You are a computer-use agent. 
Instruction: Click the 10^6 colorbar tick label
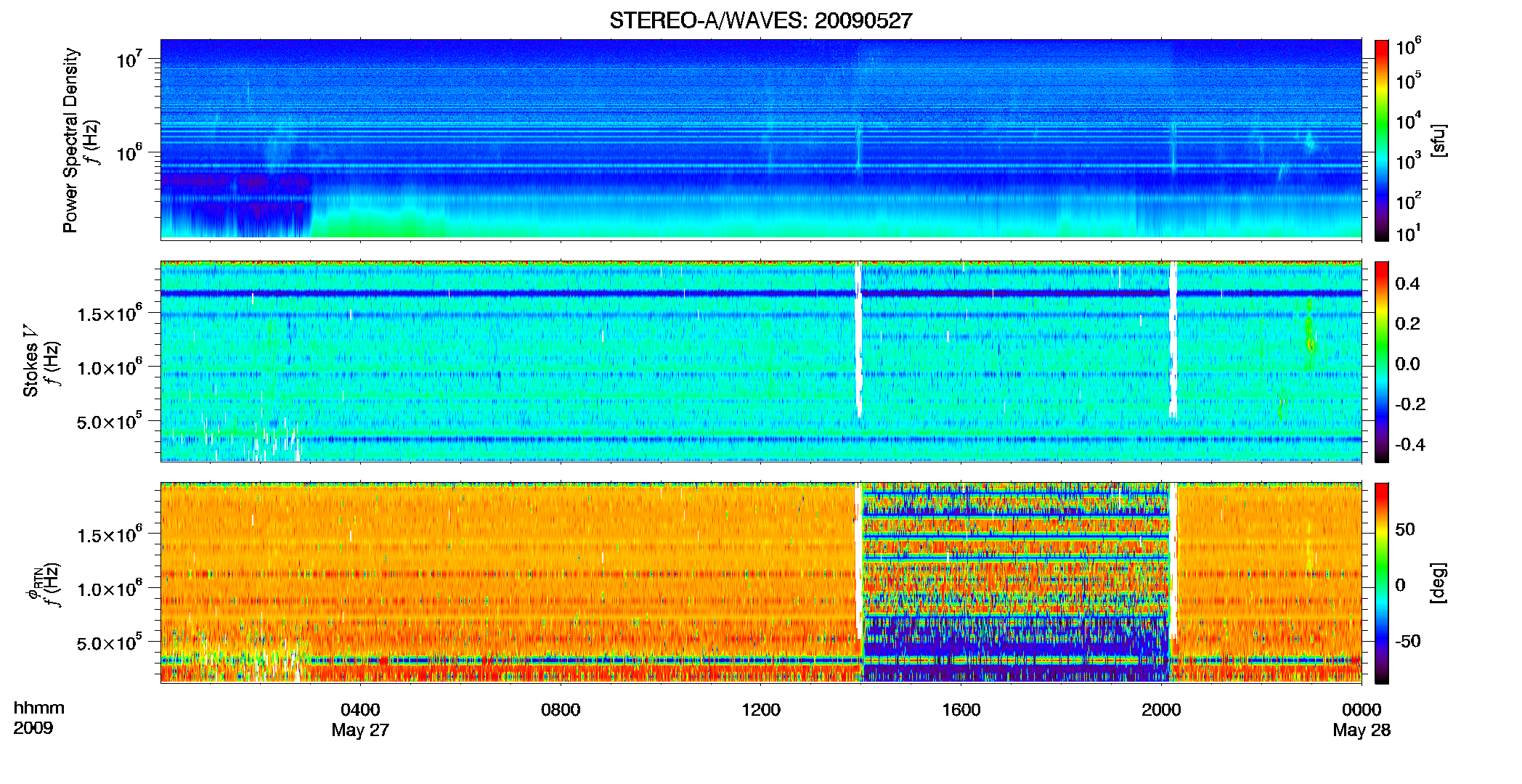click(1409, 46)
